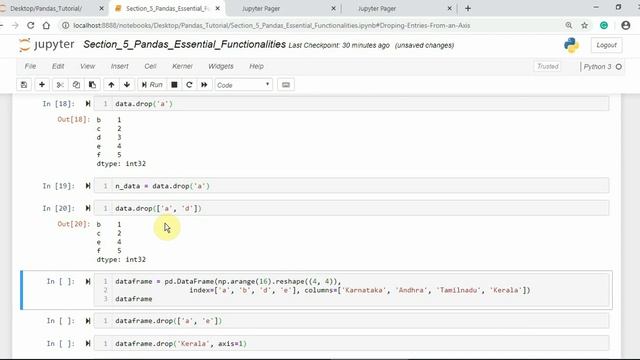Click into the data.drop('a') code cell
Image resolution: width=640 pixels, height=360 pixels.
(351, 104)
